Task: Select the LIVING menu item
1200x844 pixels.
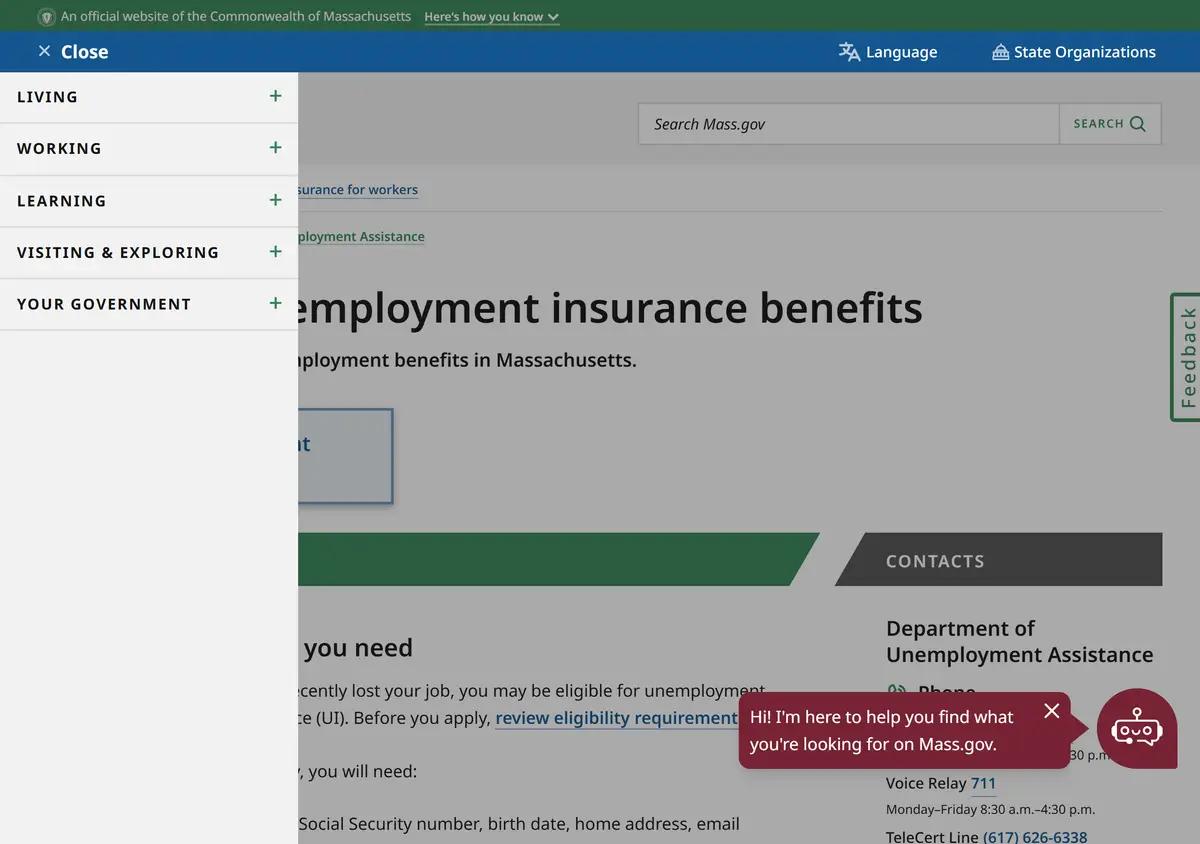Action: 149,97
